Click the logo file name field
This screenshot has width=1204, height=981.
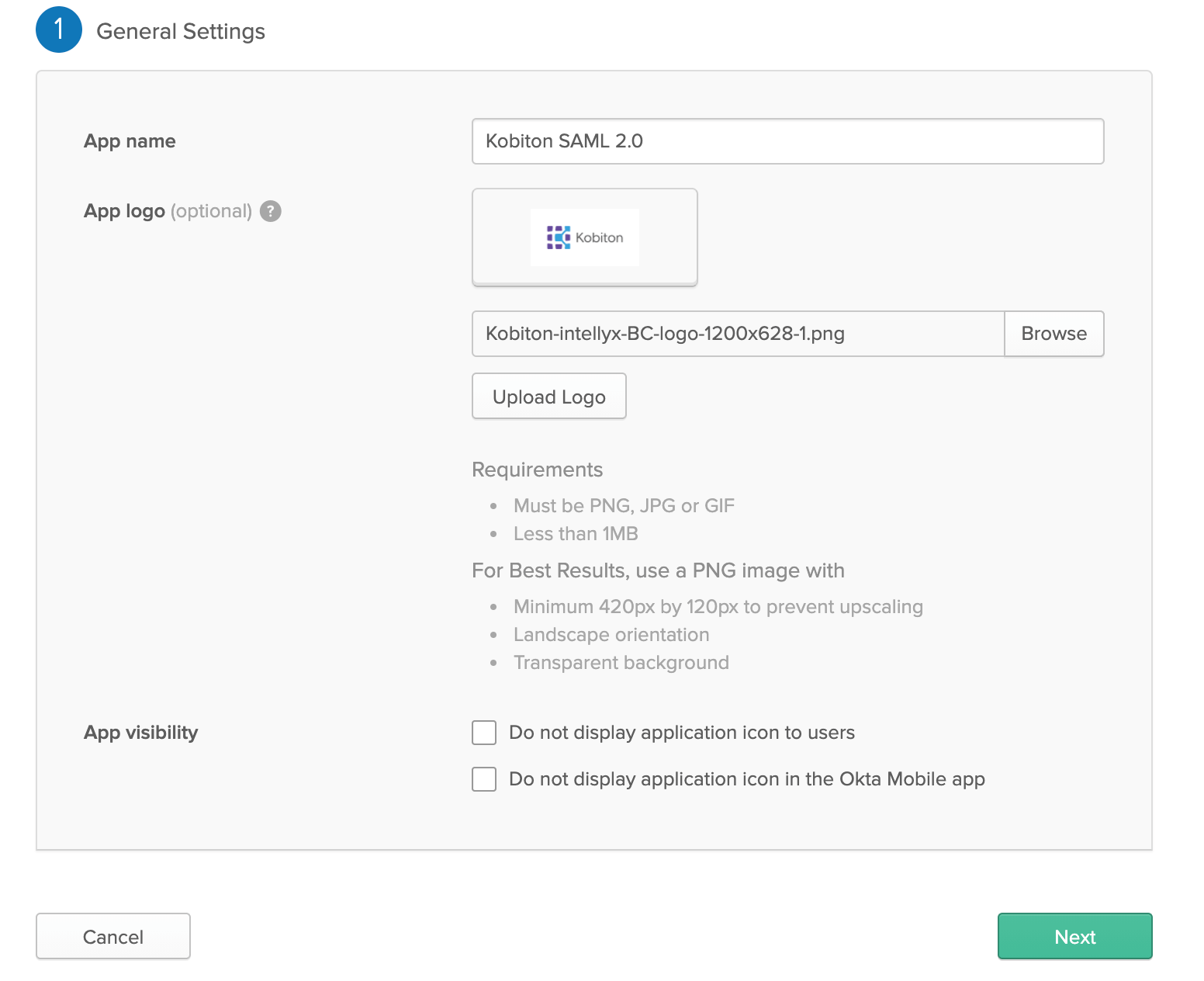pos(738,334)
